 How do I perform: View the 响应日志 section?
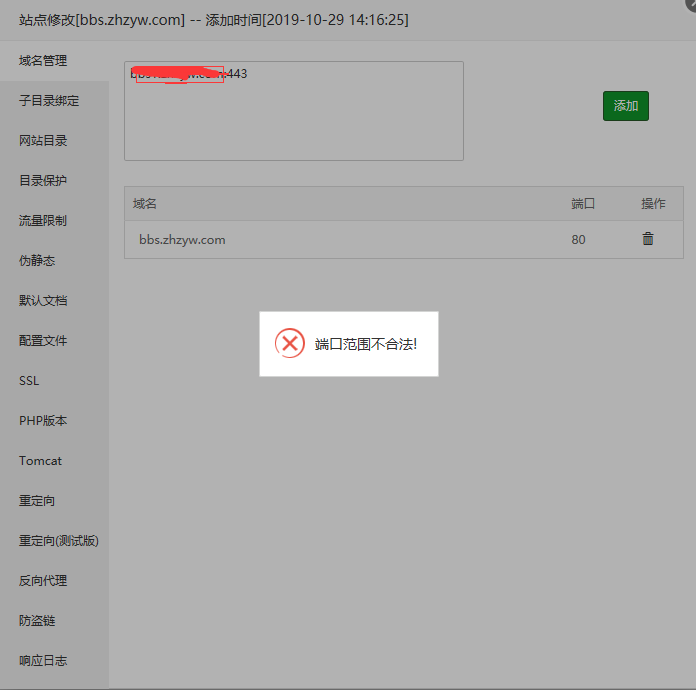tap(54, 660)
